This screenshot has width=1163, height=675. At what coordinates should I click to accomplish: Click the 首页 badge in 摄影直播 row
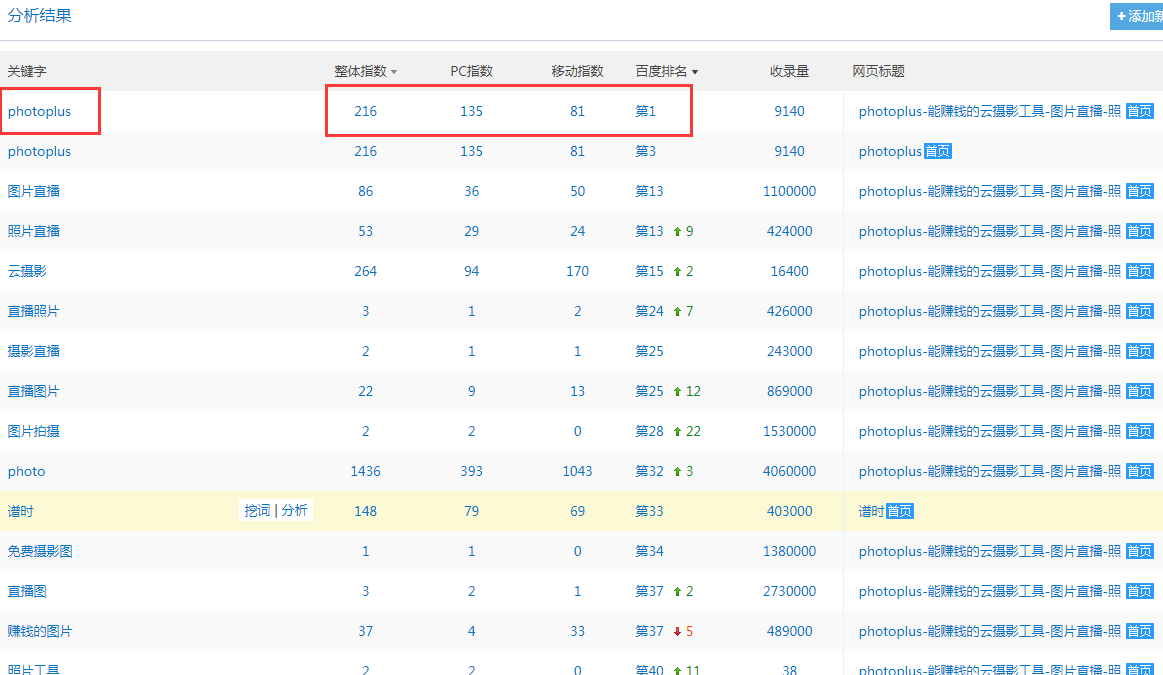click(x=1139, y=352)
